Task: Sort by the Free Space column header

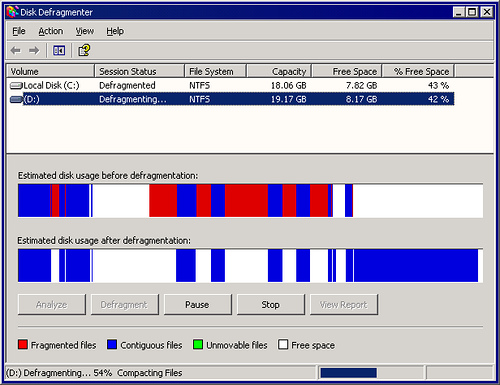Action: [347, 71]
